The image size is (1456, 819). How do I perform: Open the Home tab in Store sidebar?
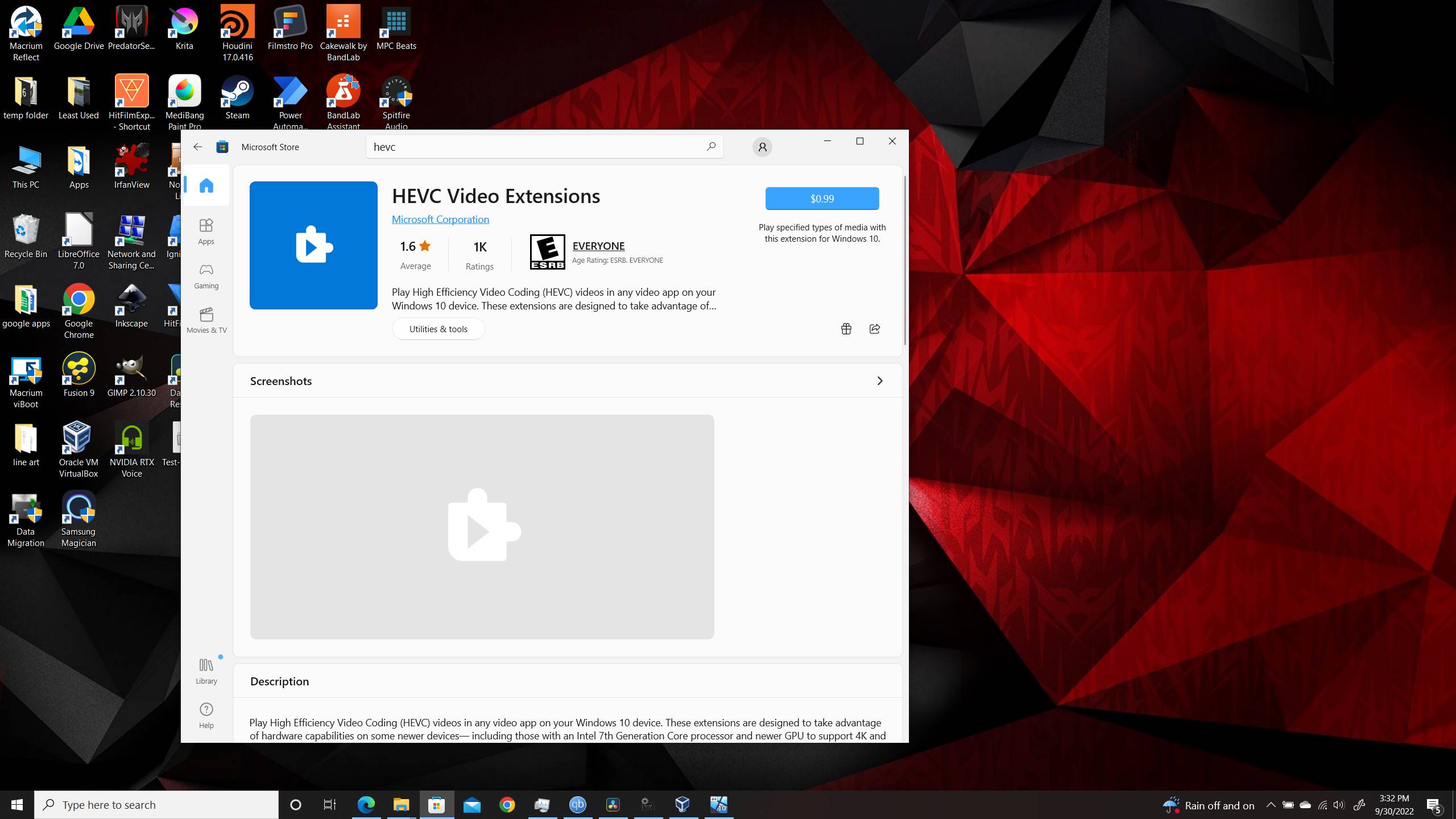click(x=206, y=185)
